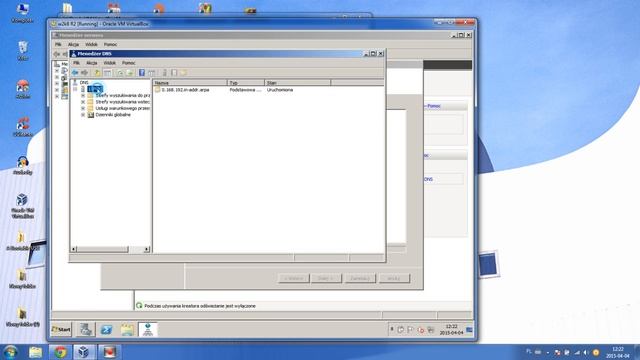
Task: Click the refresh-disabled status message icon
Action: click(x=139, y=305)
